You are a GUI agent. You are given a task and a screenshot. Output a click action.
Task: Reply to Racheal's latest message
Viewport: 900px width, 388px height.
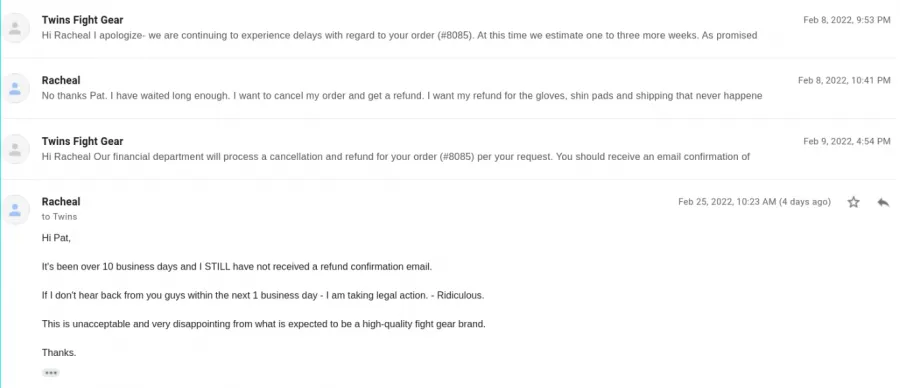point(883,202)
